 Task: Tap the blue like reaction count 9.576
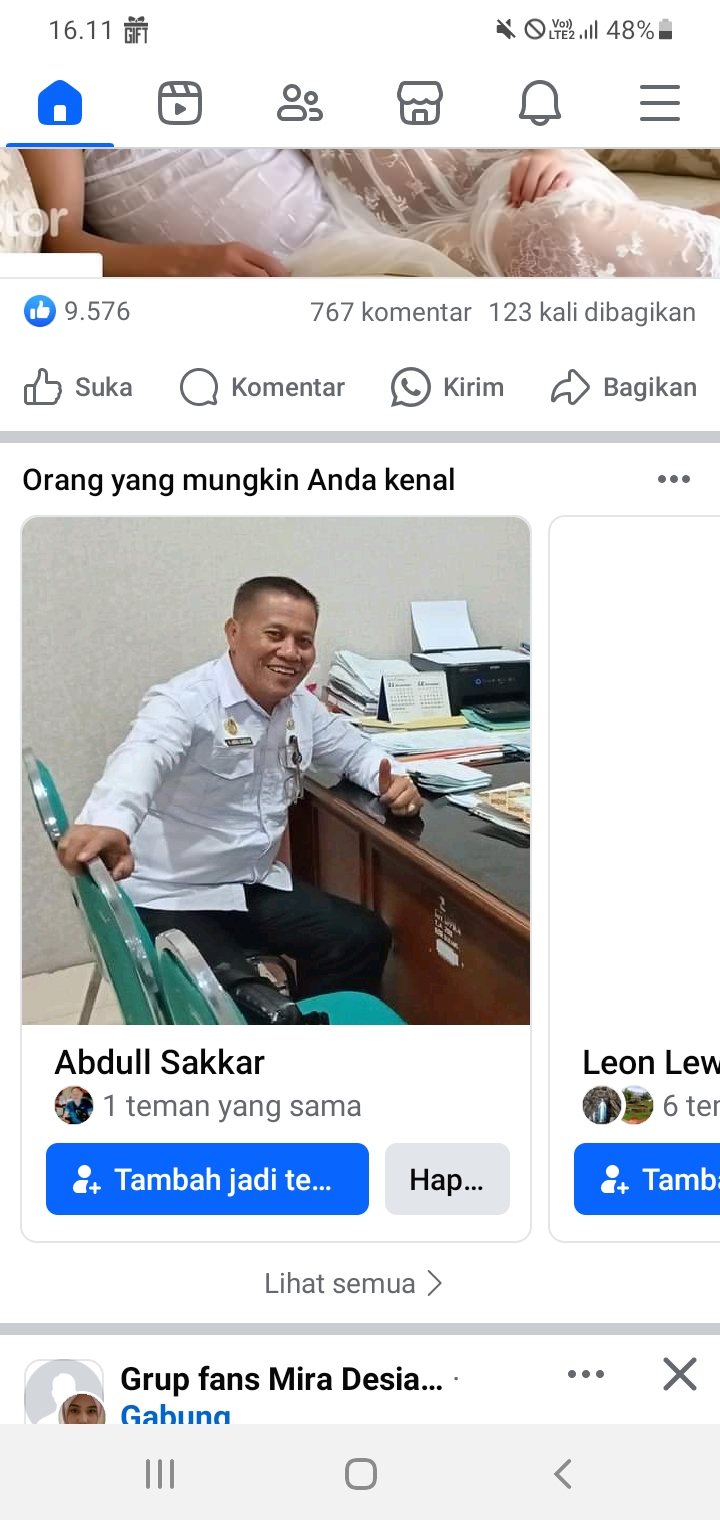(x=78, y=311)
